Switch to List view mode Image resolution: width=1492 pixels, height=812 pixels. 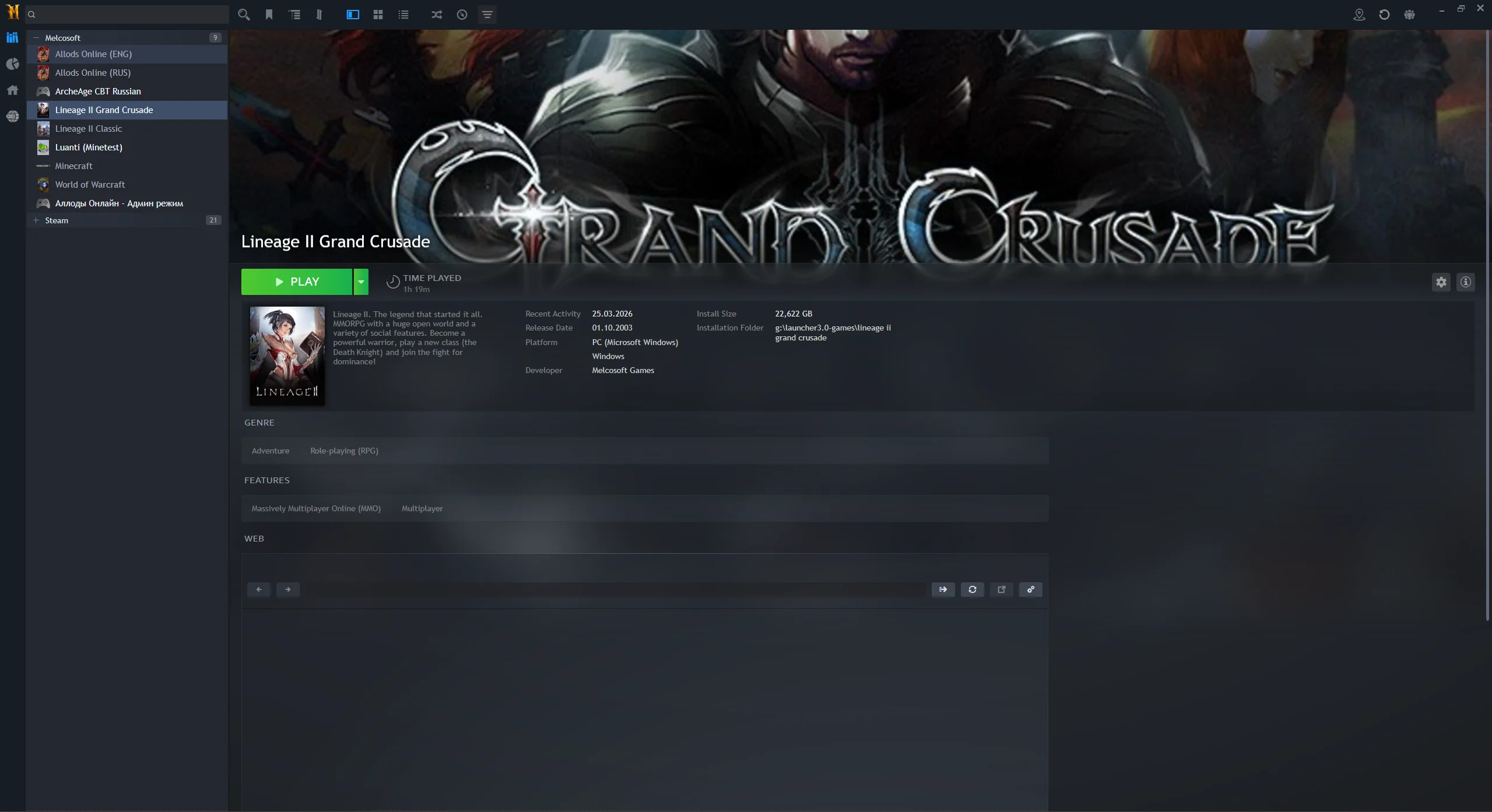(403, 15)
